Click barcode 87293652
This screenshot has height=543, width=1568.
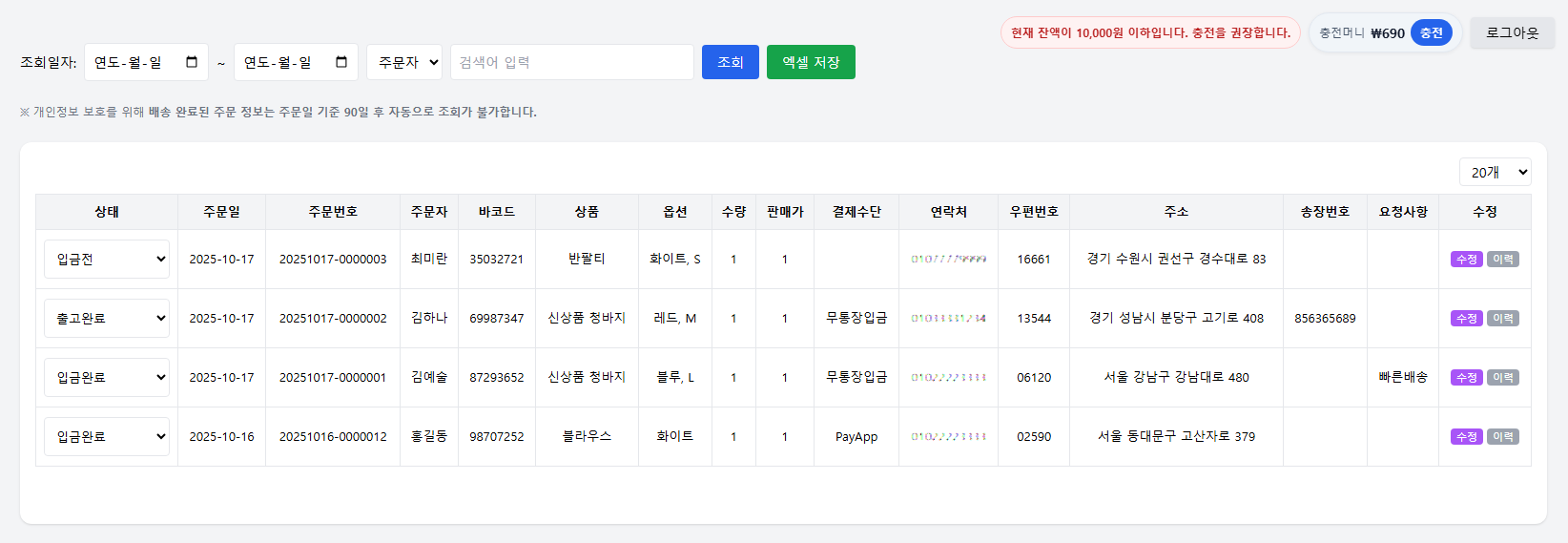pyautogui.click(x=497, y=378)
